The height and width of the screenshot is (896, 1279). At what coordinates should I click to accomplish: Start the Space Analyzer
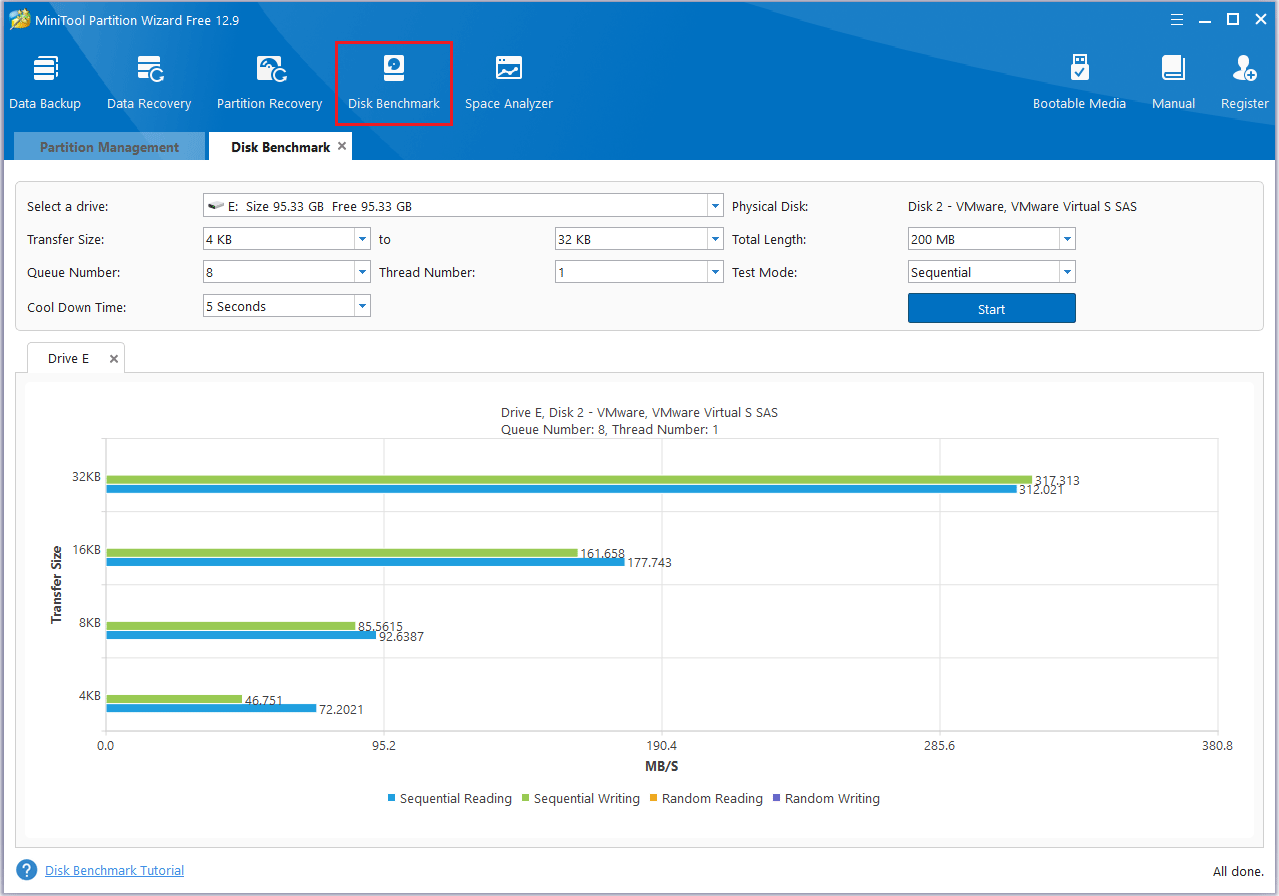click(x=508, y=78)
